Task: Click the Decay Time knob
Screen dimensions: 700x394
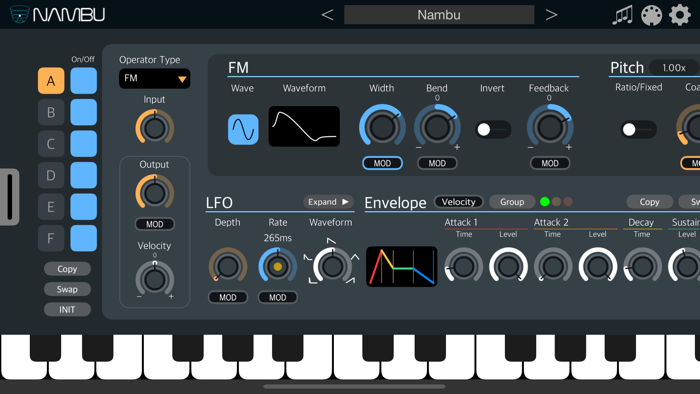Action: (642, 266)
